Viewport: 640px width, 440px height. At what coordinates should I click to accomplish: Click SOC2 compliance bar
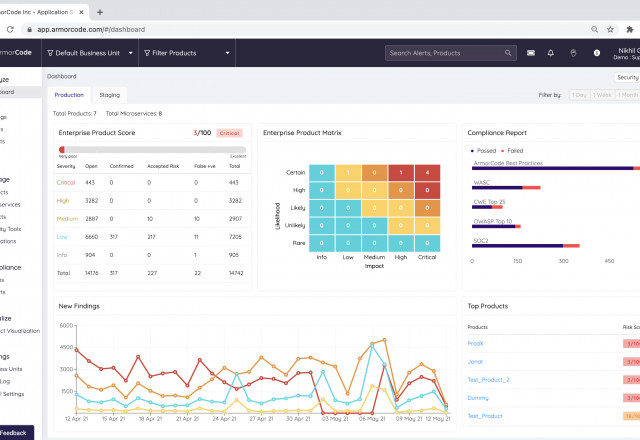[x=526, y=246]
